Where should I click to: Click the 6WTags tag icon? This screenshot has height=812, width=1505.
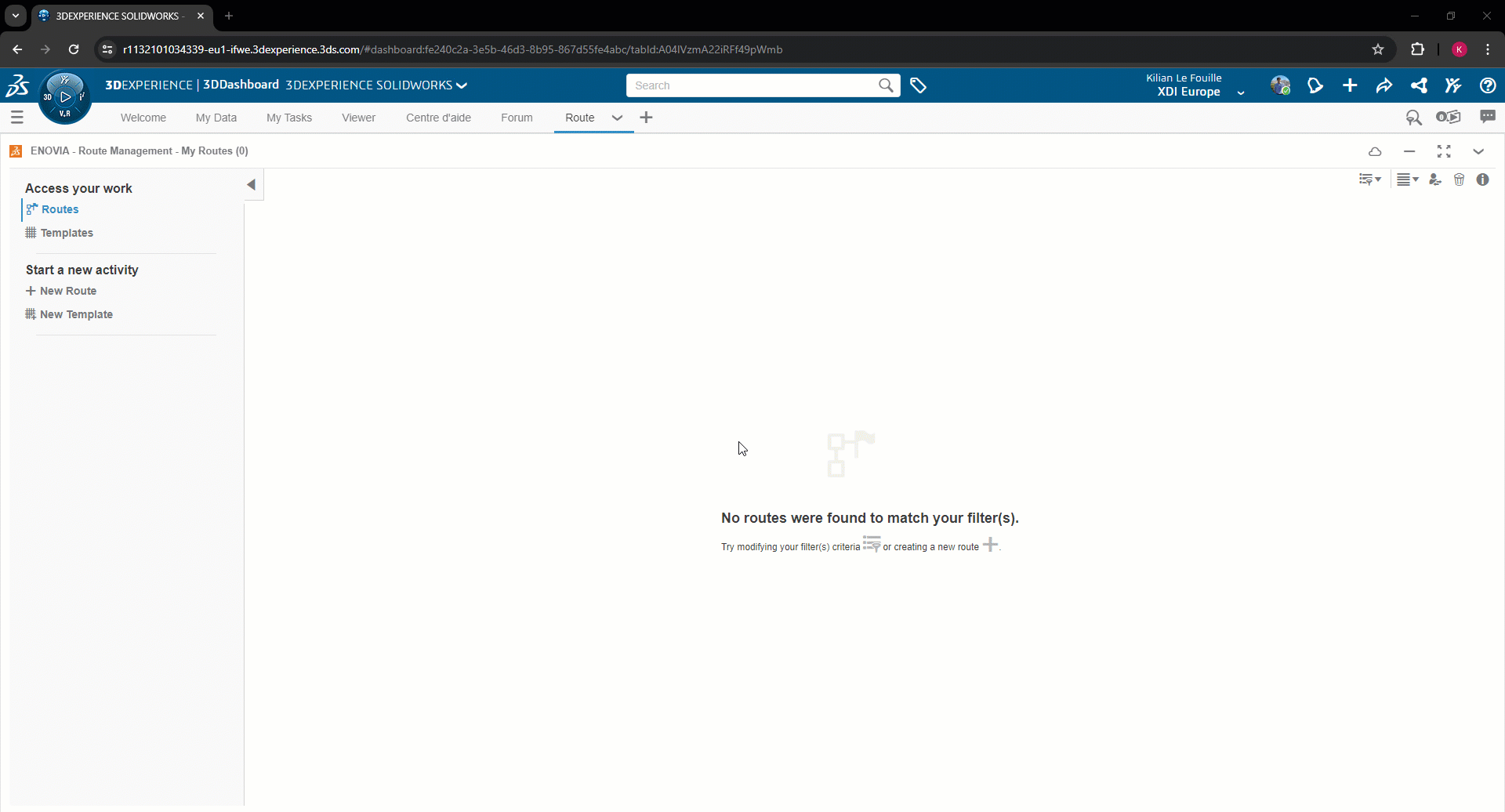pos(918,85)
